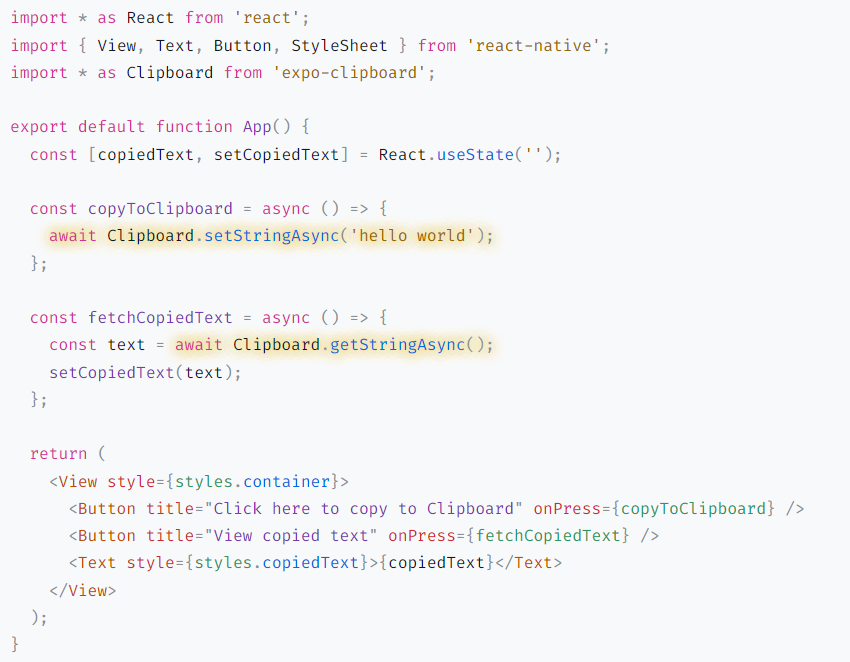Viewport: 850px width, 662px height.
Task: Click the setCopiedText(text) call line
Action: [x=145, y=372]
